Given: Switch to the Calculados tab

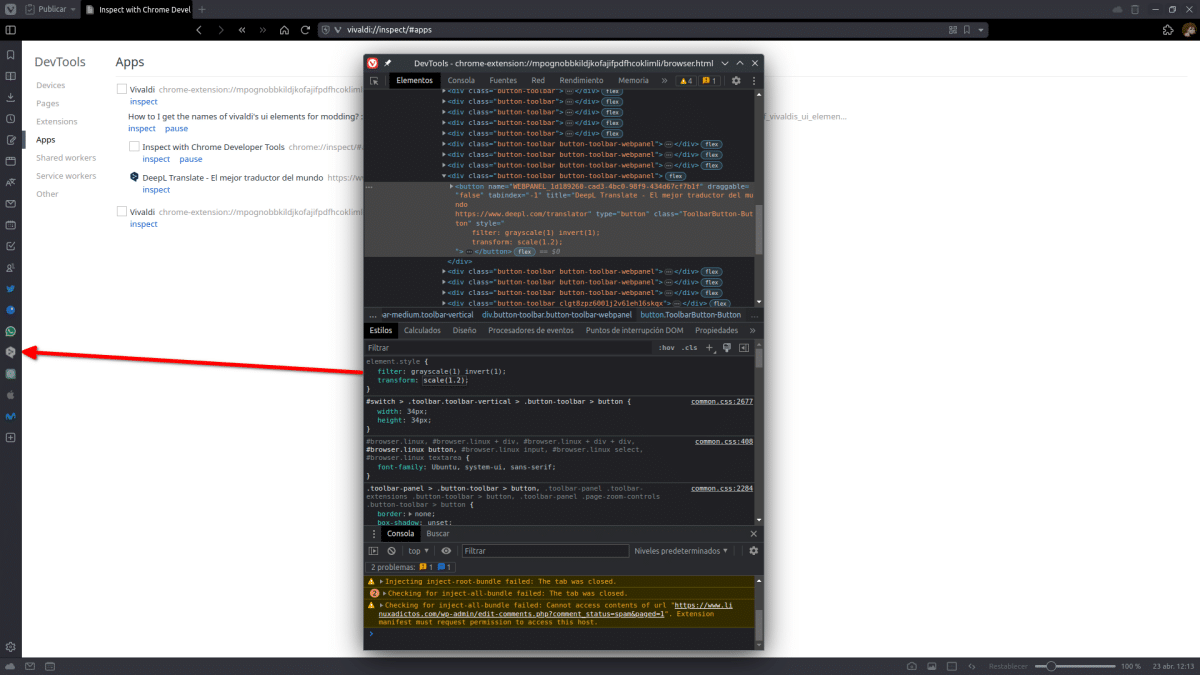Looking at the screenshot, I should pos(421,330).
